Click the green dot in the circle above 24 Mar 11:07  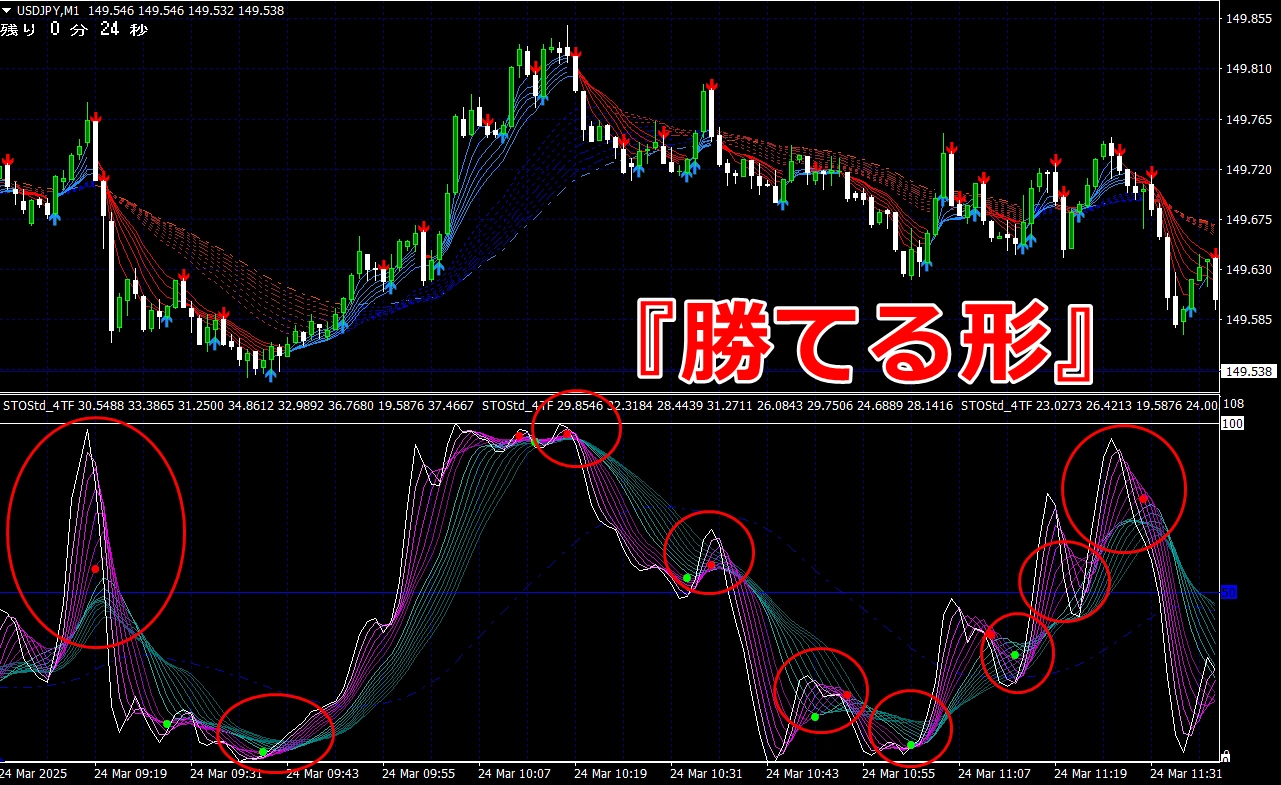click(x=1014, y=655)
